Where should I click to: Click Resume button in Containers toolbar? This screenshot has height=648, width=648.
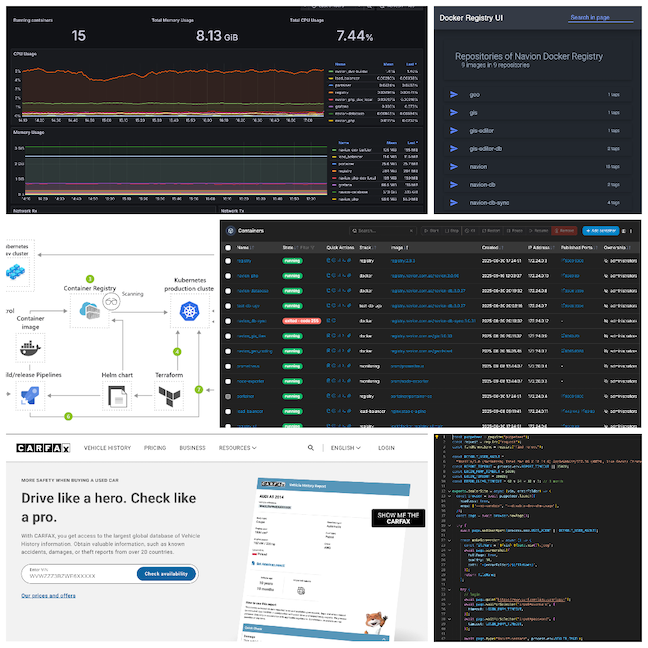538,231
